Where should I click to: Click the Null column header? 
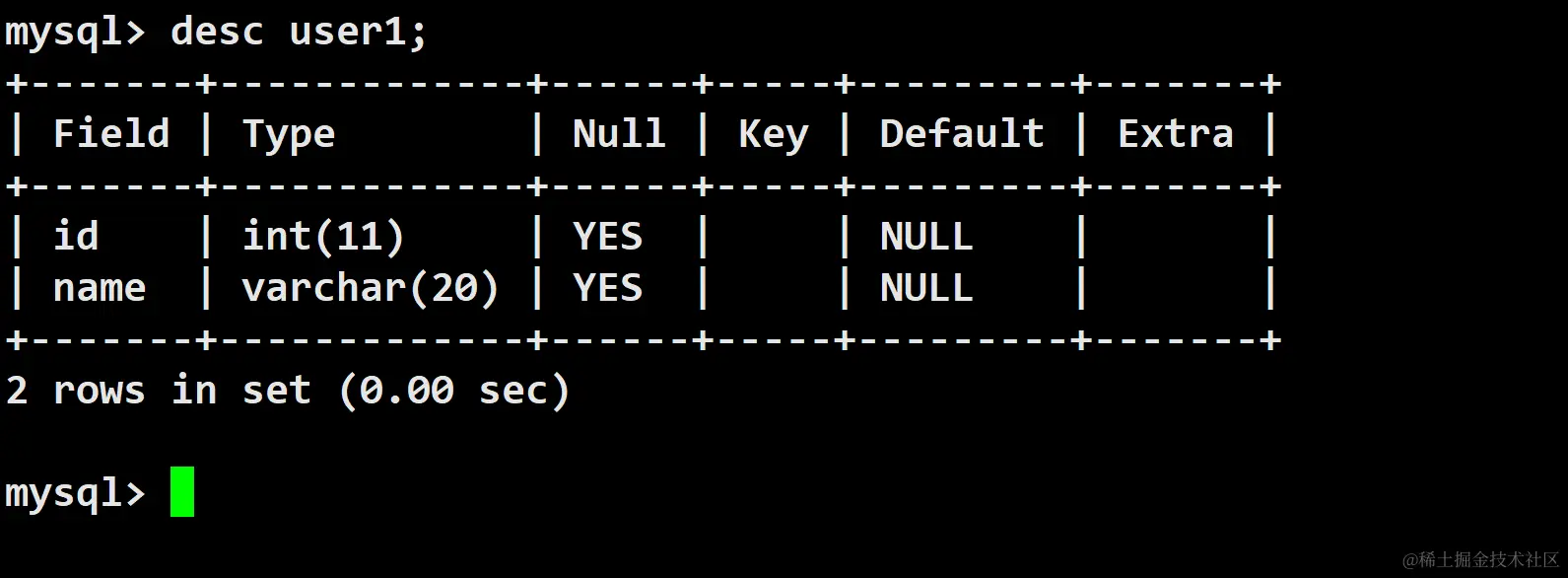coord(619,134)
